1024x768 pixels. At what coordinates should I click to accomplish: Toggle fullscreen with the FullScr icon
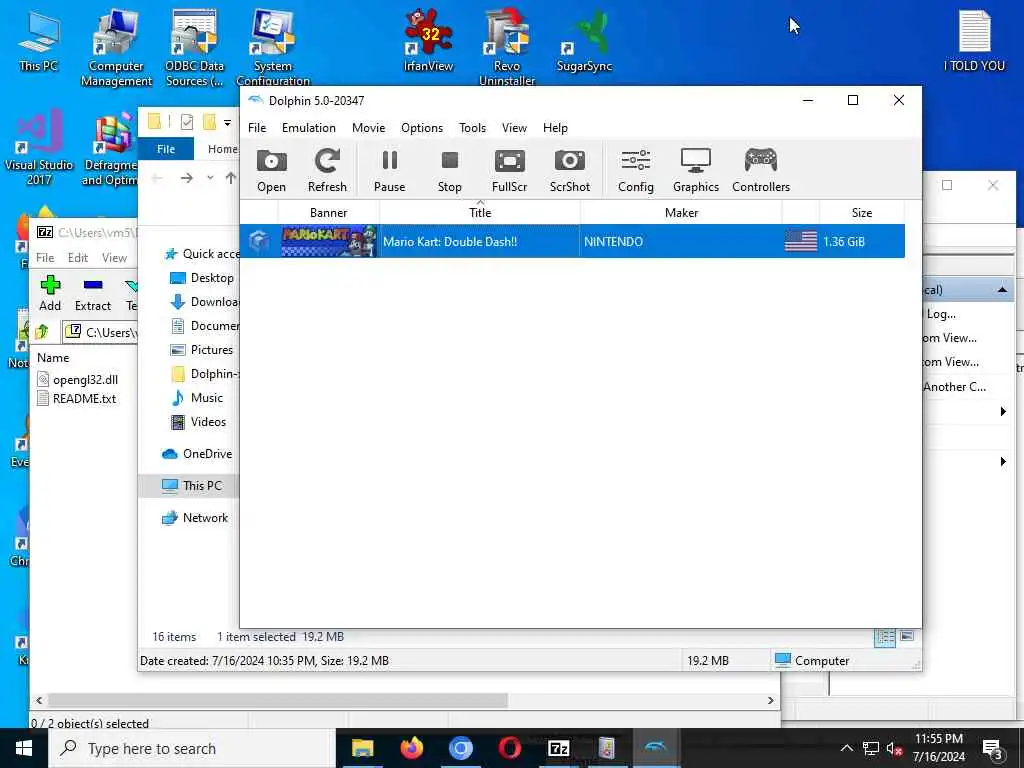tap(509, 170)
